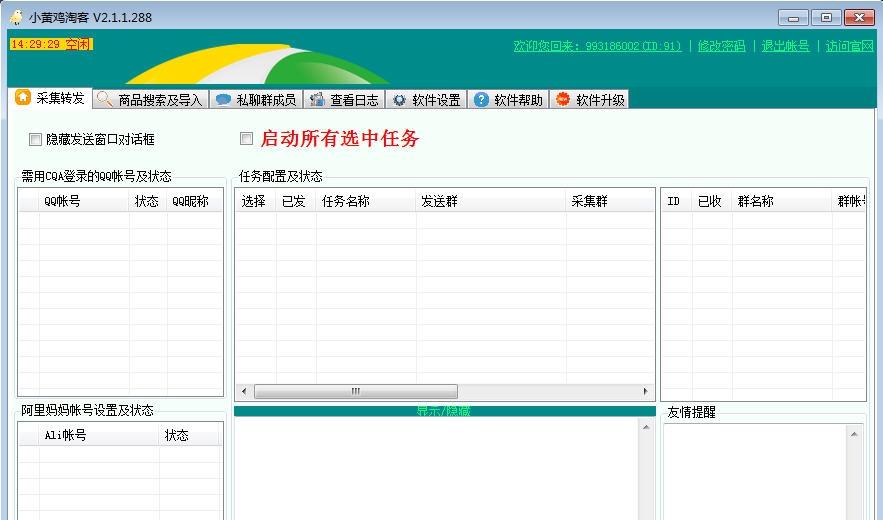Click the question mark icon for 软件帮助
Viewport: 883px width, 520px height.
coord(481,99)
